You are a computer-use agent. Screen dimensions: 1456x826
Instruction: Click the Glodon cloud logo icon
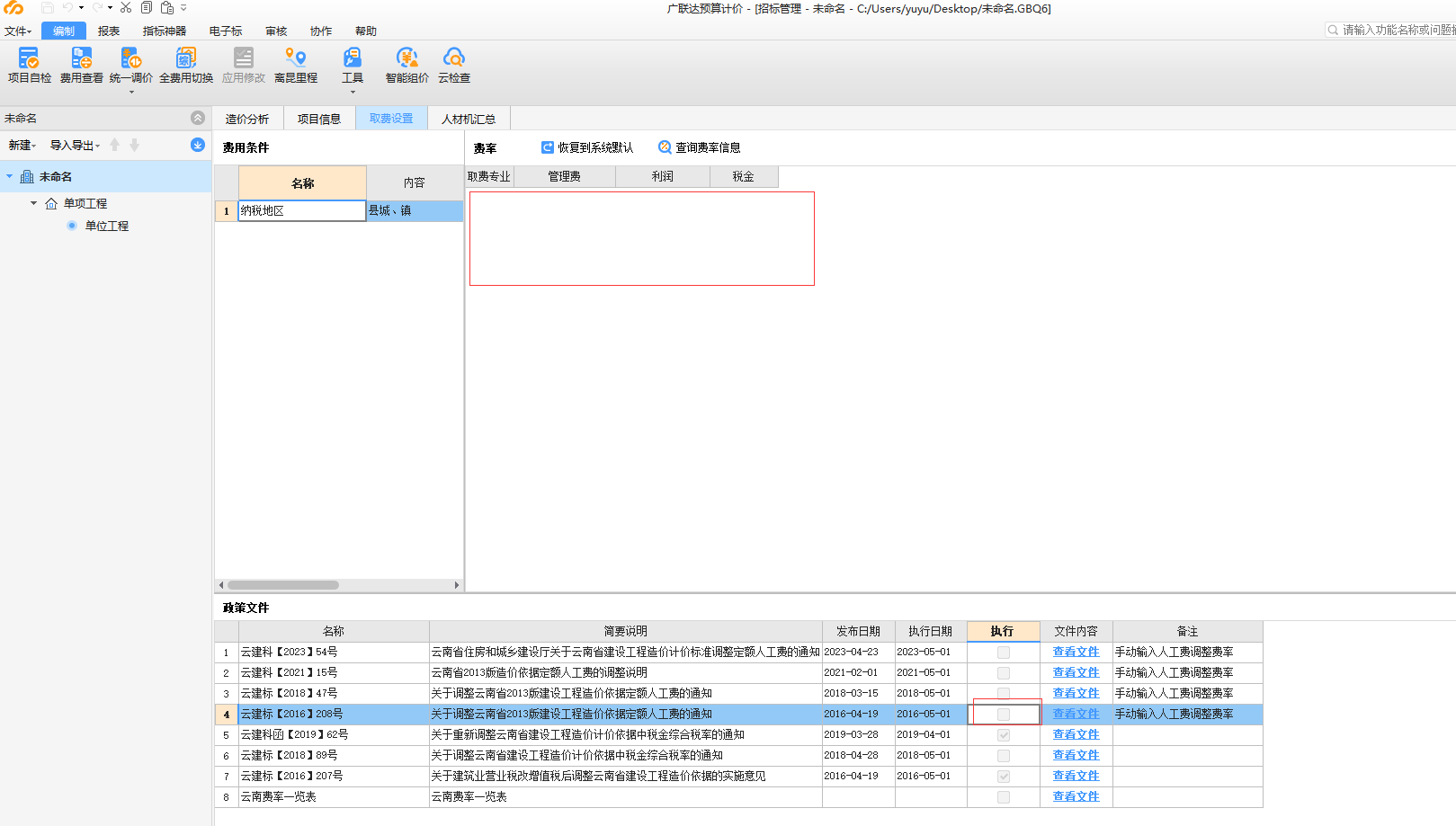[13, 8]
